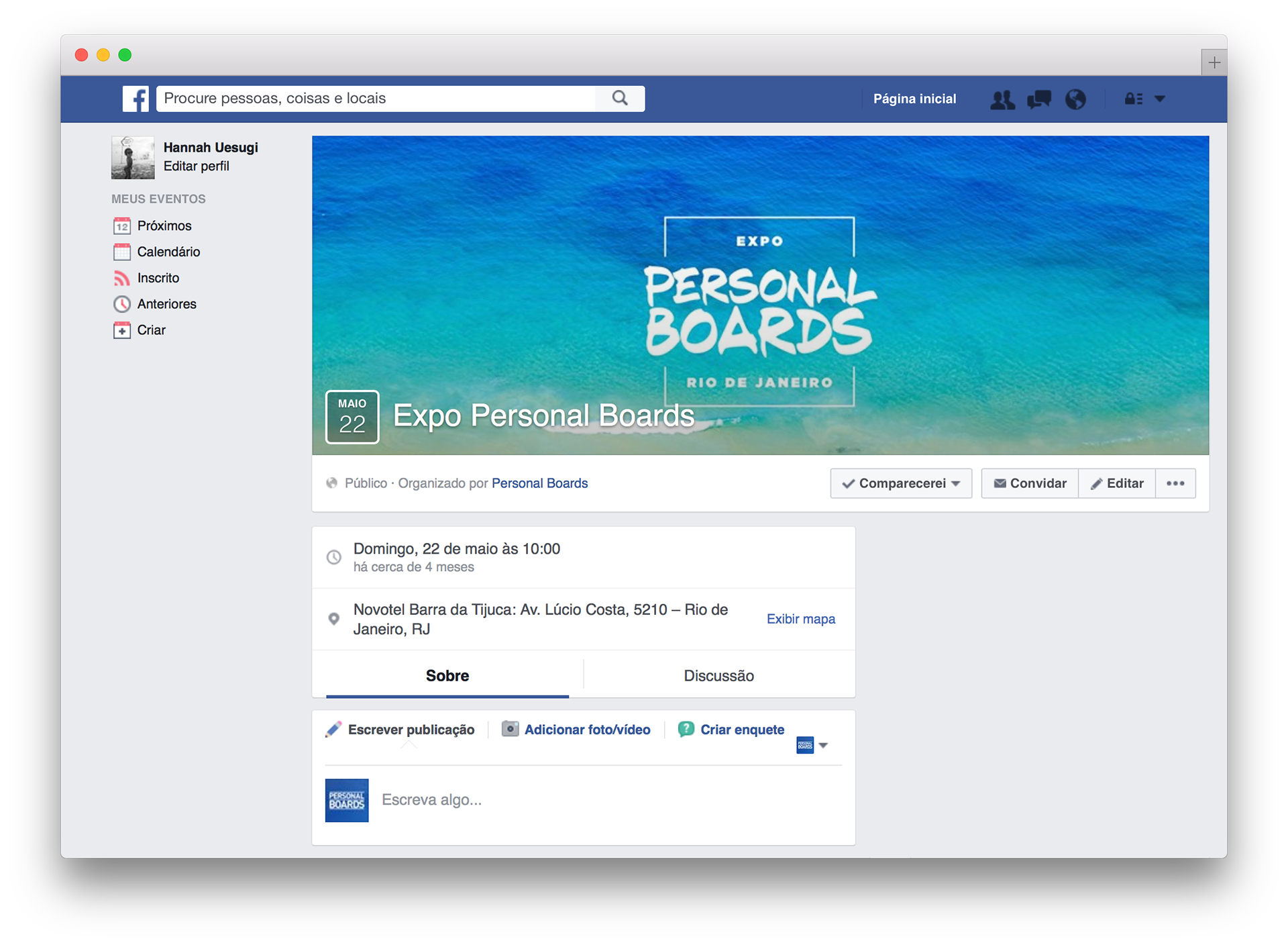Click the search magnifier icon
This screenshot has width=1288, height=945.
[620, 99]
